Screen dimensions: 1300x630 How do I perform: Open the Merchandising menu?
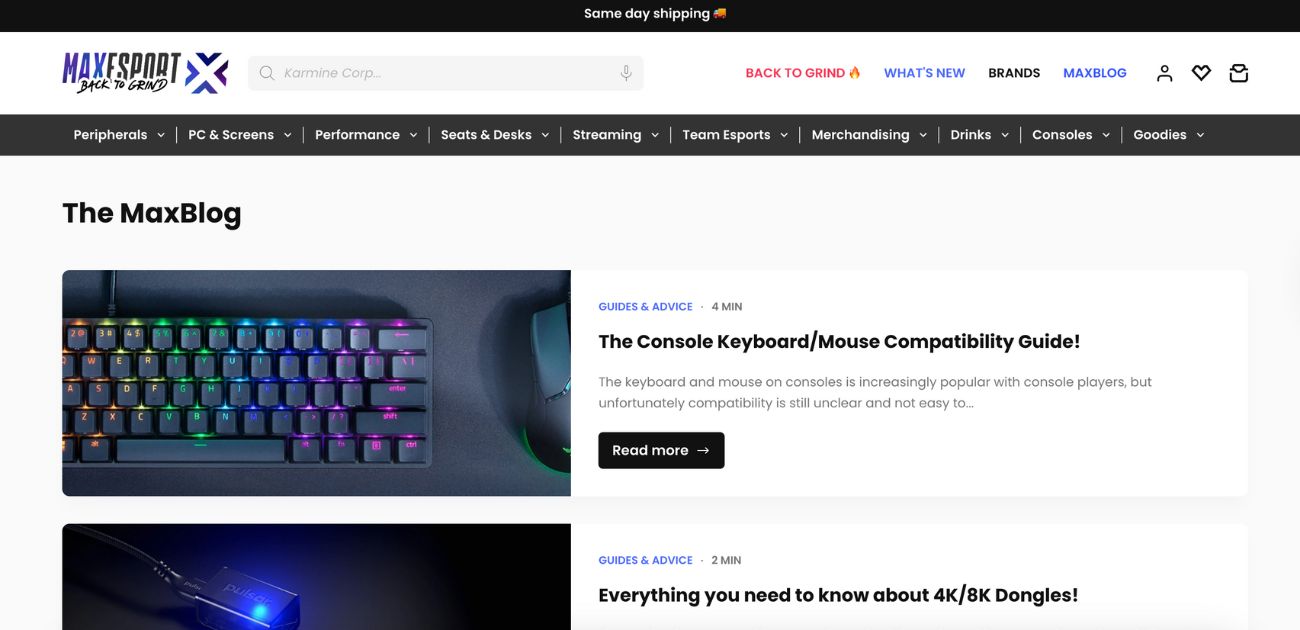point(860,135)
